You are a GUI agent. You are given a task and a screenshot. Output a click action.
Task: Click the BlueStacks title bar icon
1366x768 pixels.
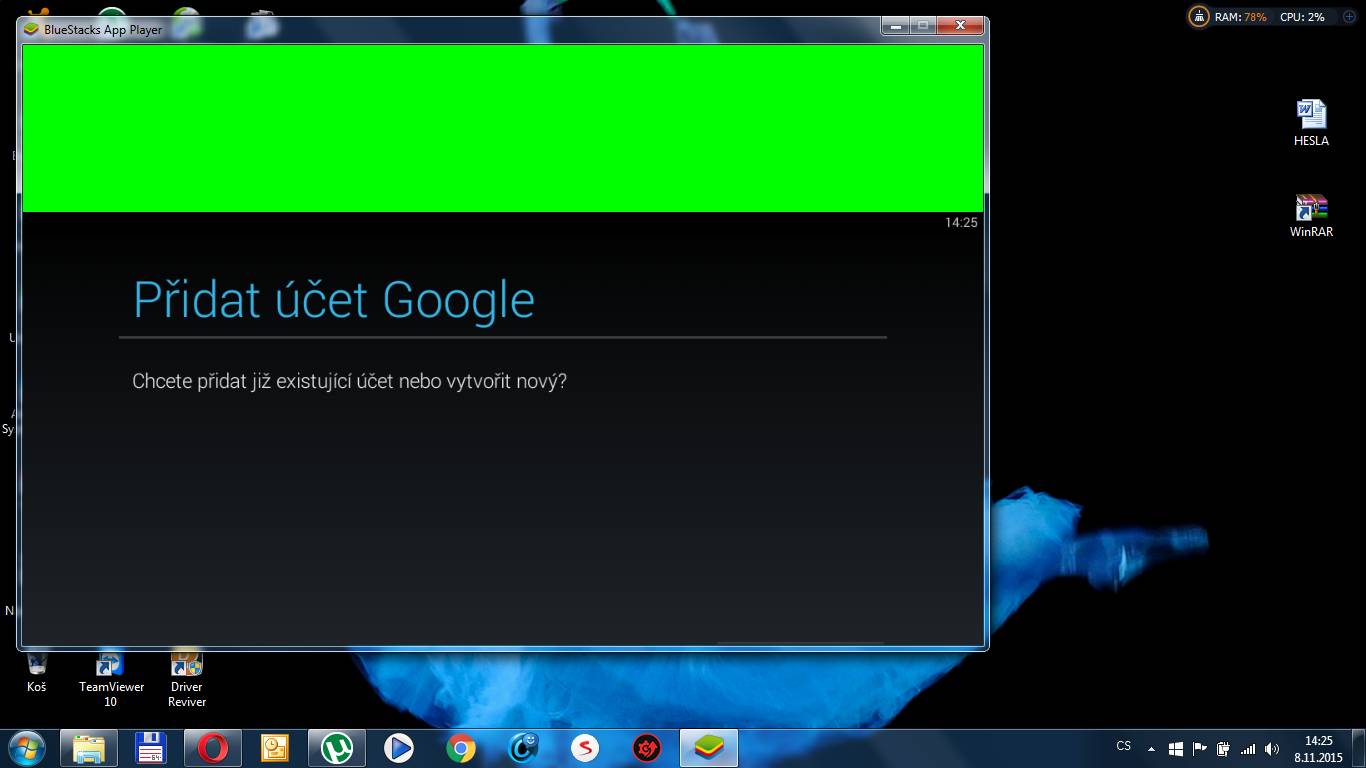(32, 29)
